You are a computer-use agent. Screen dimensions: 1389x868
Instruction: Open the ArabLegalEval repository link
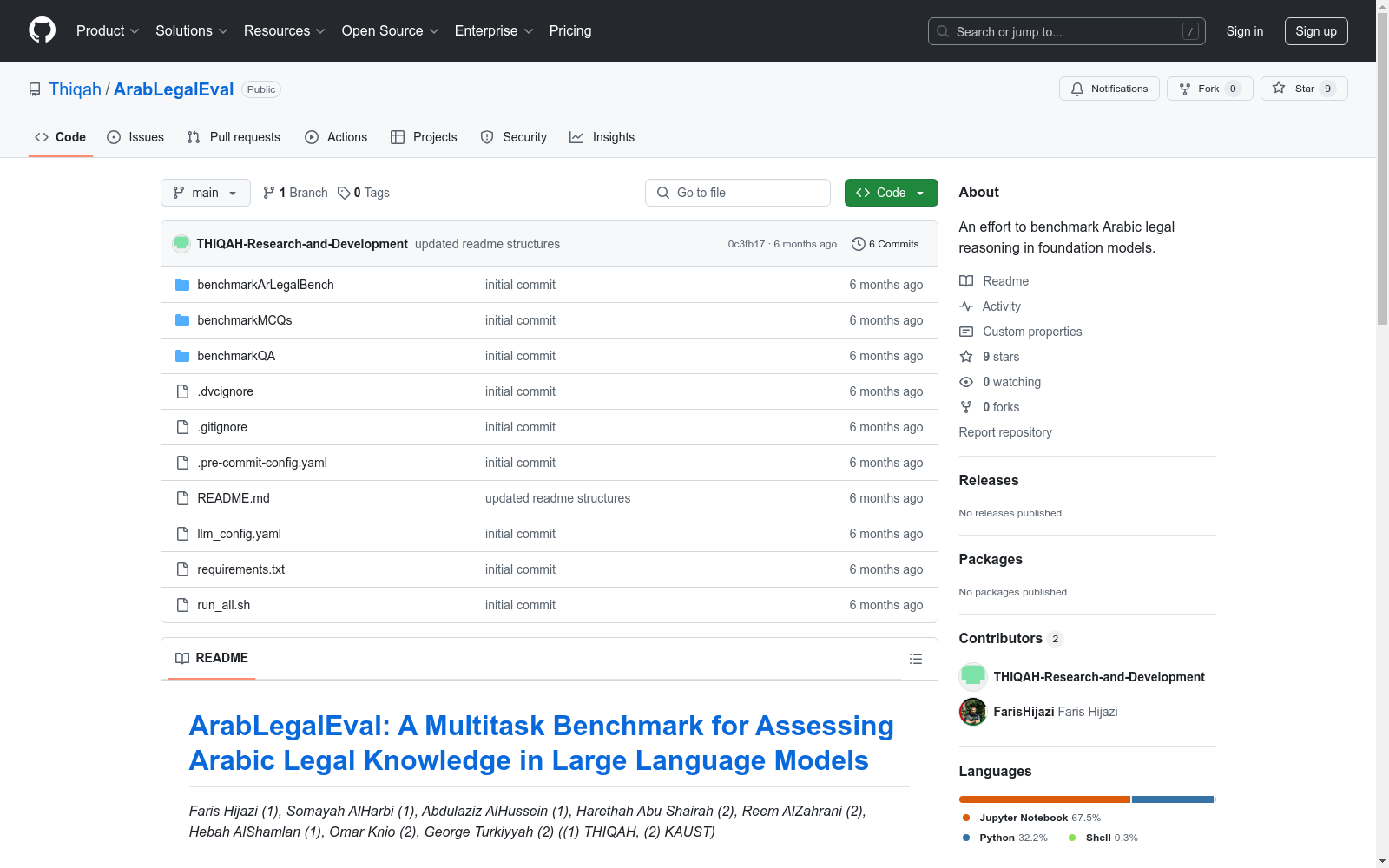[174, 89]
